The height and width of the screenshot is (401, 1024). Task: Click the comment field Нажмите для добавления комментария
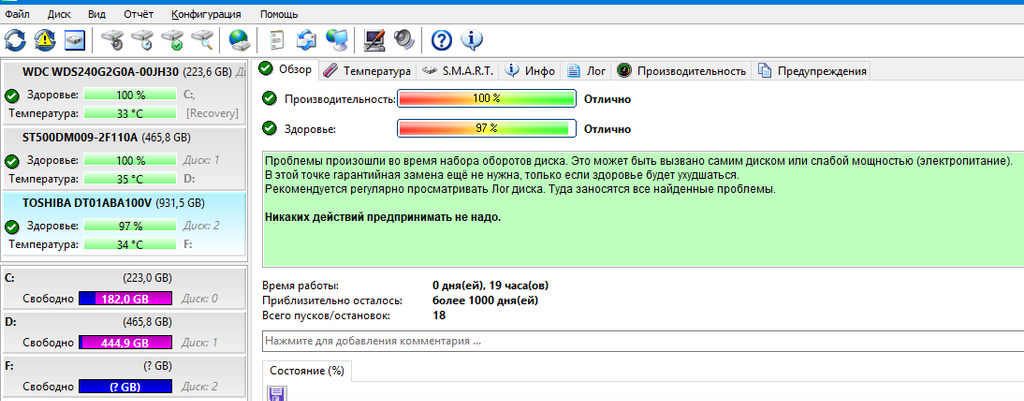tap(643, 342)
